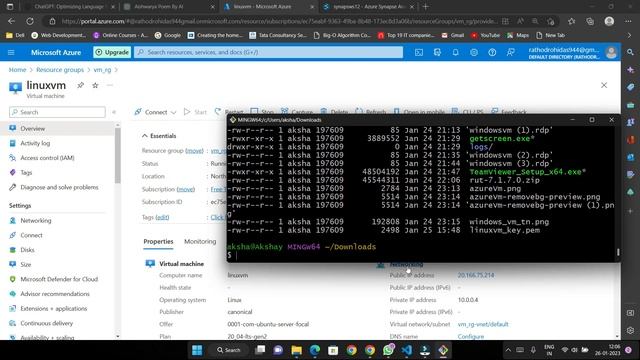Switch to the Properties tab
The width and height of the screenshot is (640, 360).
tap(158, 242)
